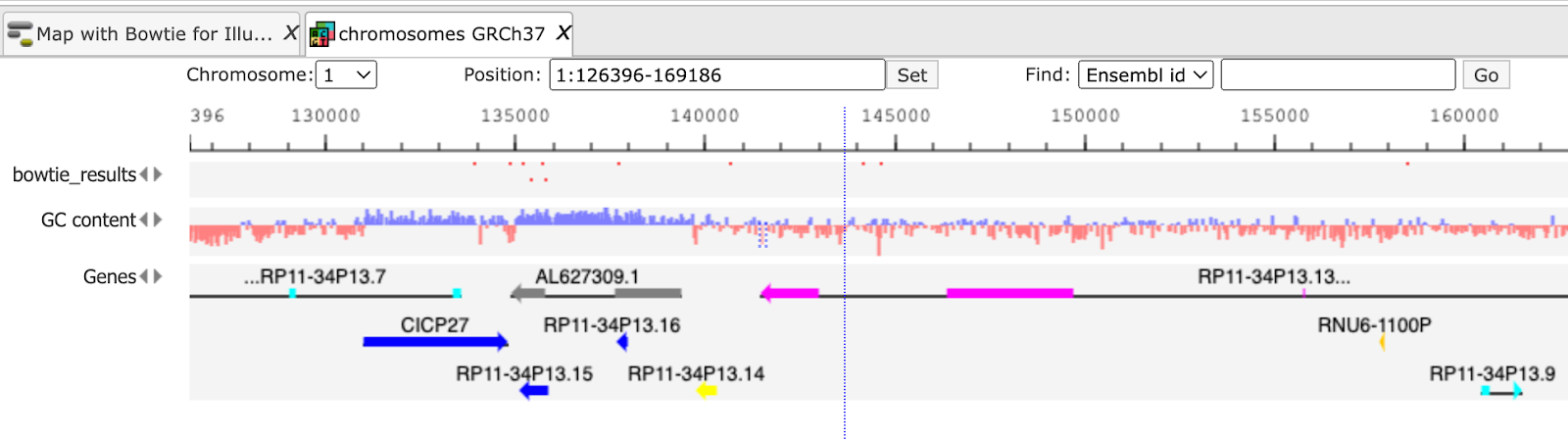This screenshot has width=1568, height=439.
Task: Click the 140000 ruler position mark
Action: [x=705, y=116]
